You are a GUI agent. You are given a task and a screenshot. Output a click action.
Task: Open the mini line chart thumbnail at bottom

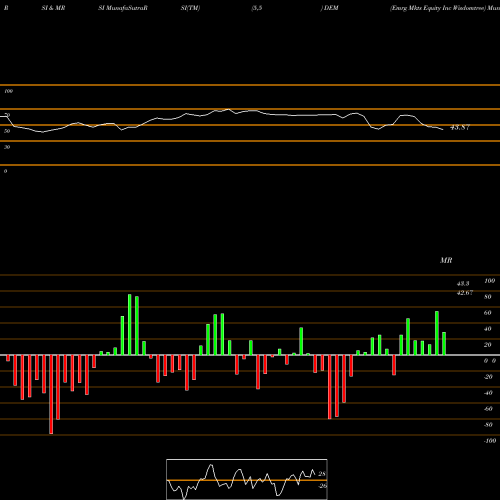247,479
